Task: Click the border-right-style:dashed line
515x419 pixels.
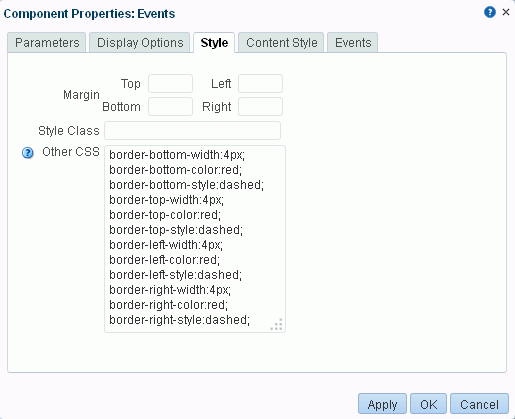Action: click(179, 320)
